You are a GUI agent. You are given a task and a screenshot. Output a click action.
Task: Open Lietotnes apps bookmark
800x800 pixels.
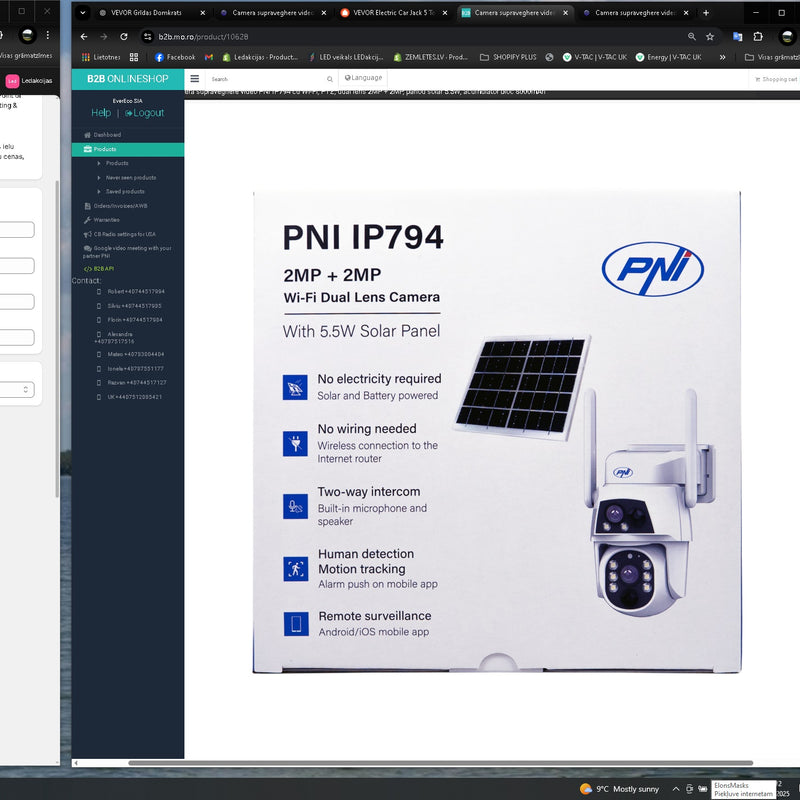click(102, 57)
